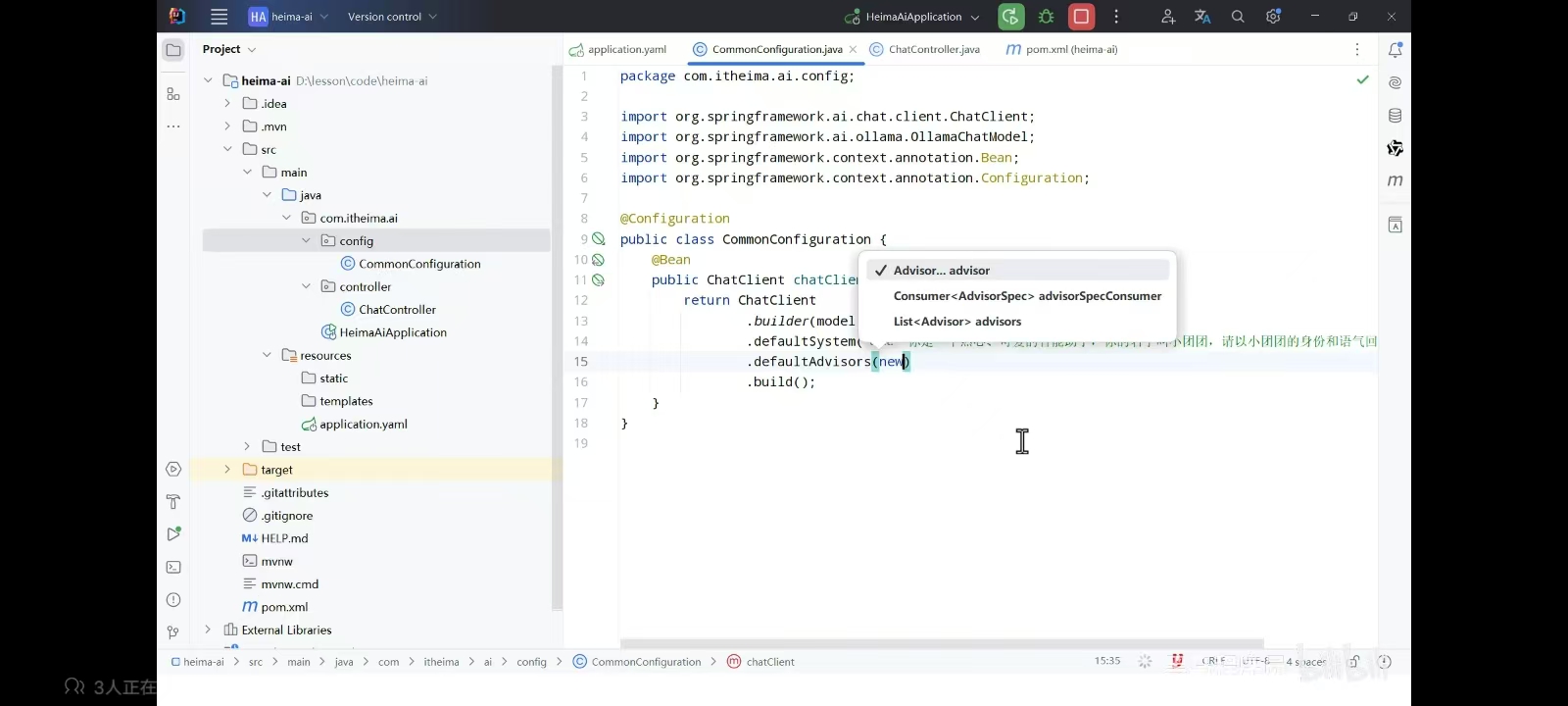Open the main hamburger menu
This screenshot has height=706, width=1568.
tap(220, 17)
